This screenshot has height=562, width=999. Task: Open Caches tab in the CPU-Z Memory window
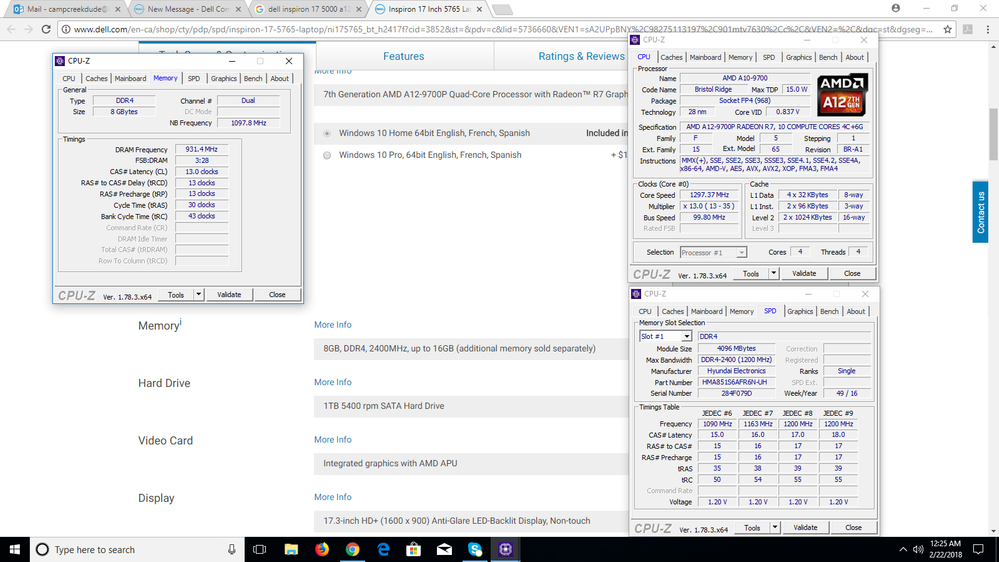[x=96, y=78]
